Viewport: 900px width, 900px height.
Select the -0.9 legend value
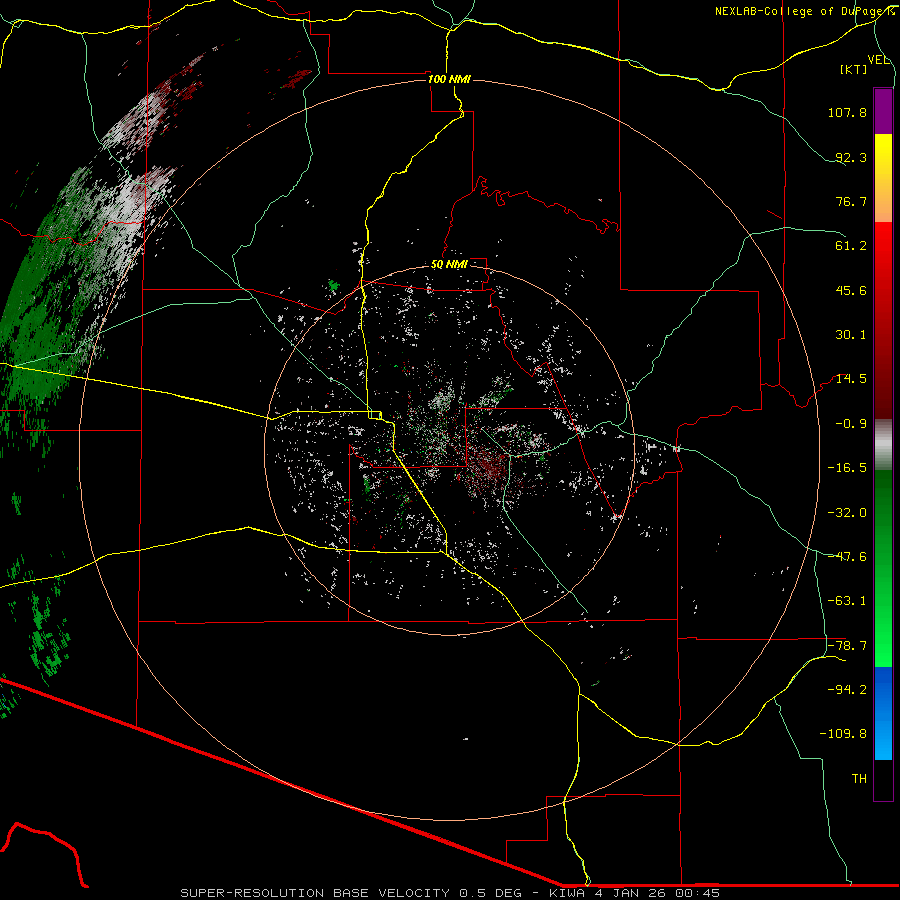(x=851, y=424)
